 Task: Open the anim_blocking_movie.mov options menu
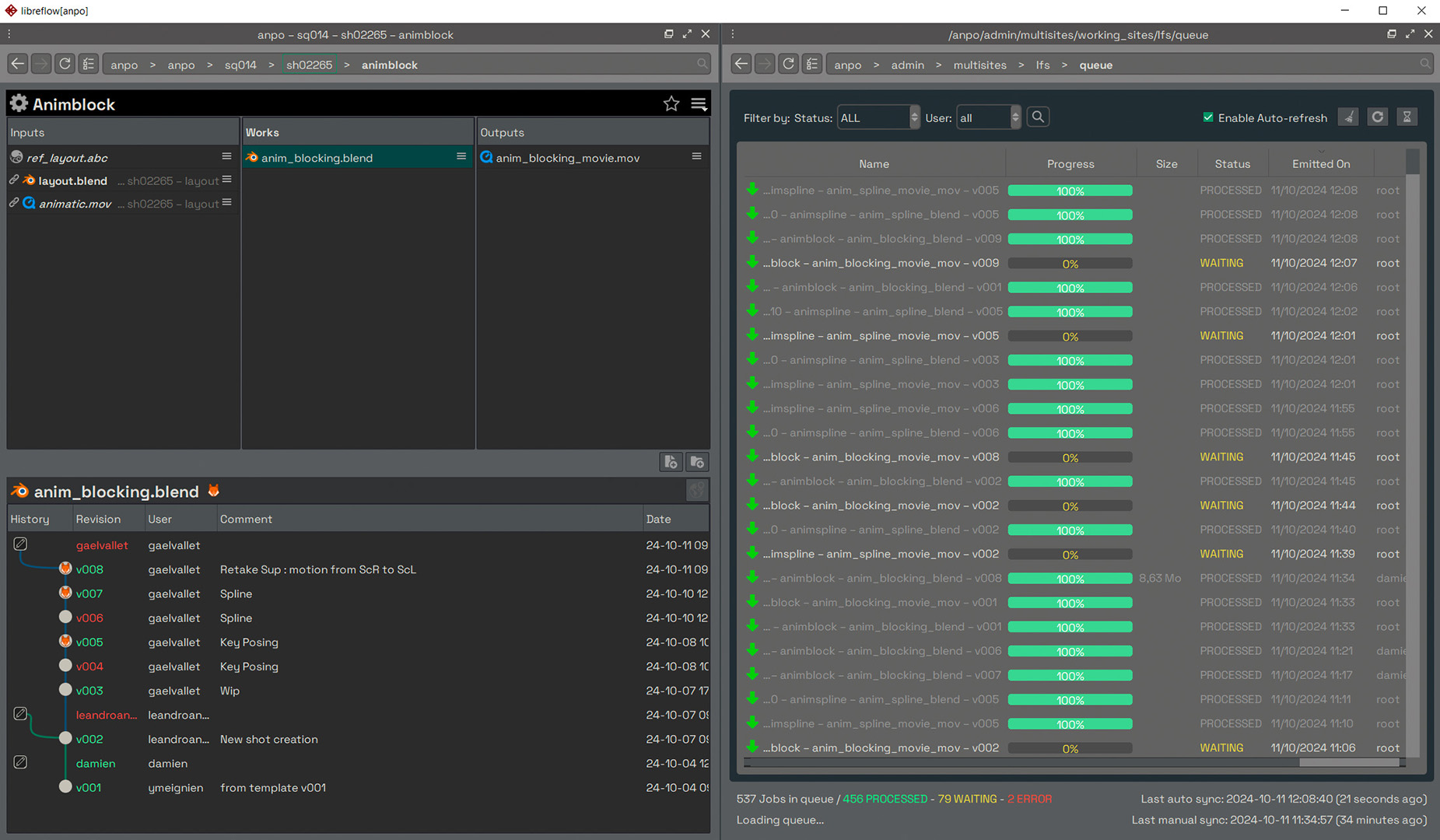click(x=696, y=157)
